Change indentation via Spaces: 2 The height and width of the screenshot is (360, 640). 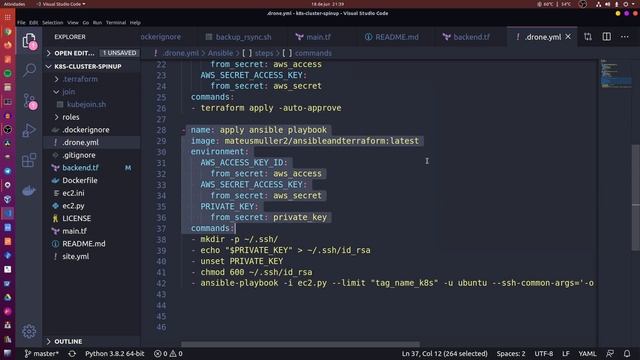[x=511, y=353]
